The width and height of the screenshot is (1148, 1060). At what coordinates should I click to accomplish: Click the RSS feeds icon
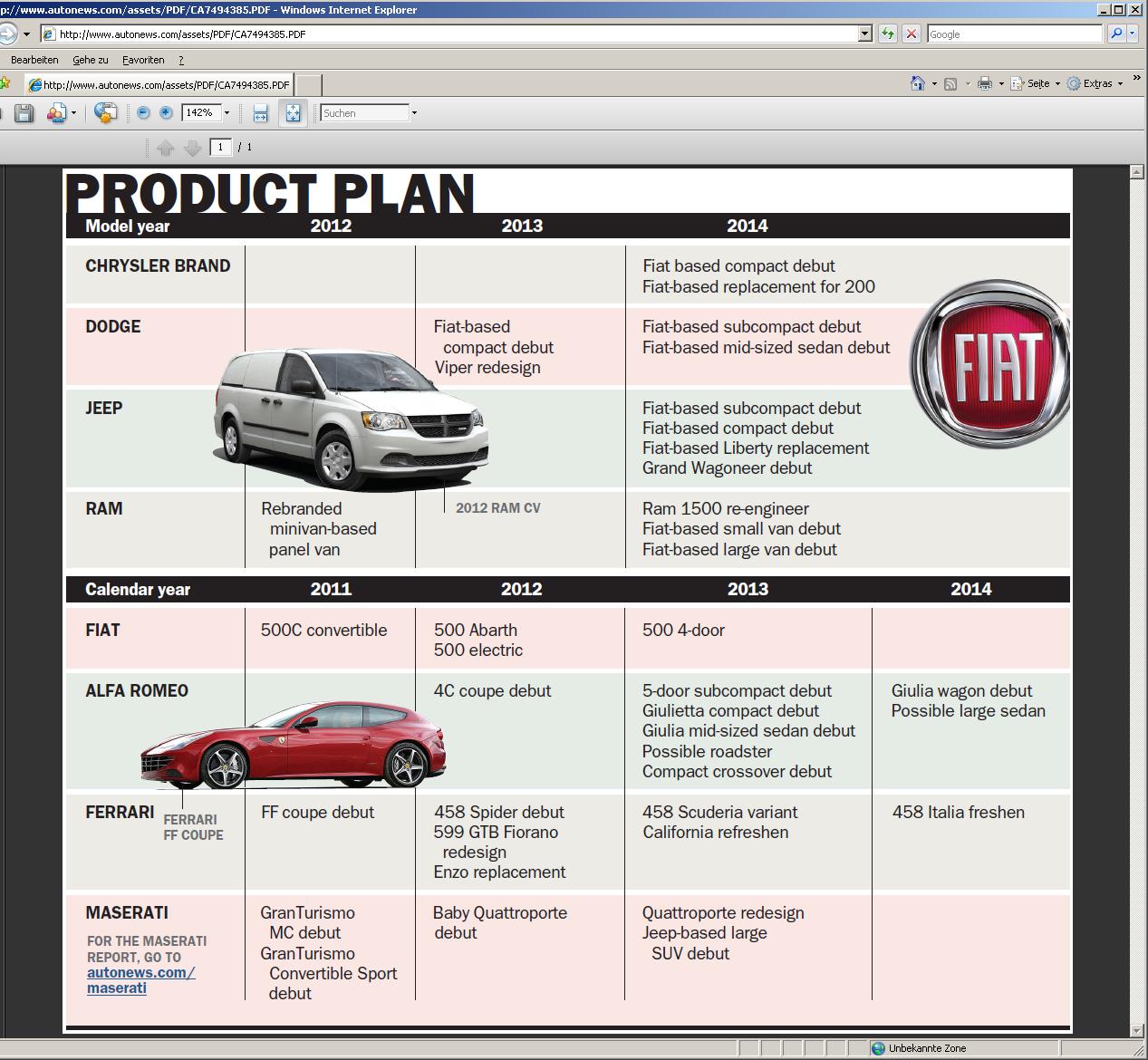(950, 84)
